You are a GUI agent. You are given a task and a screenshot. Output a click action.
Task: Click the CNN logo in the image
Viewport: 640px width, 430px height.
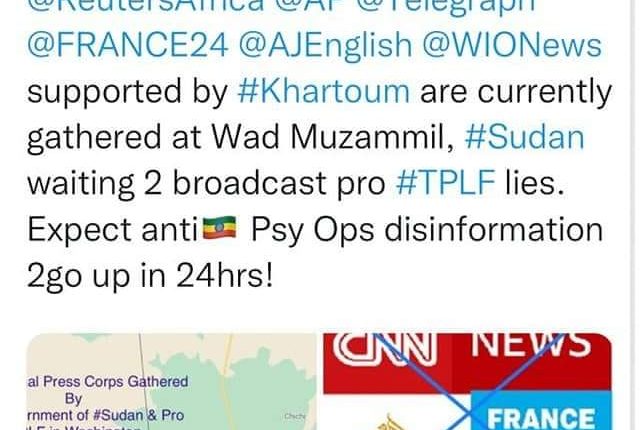(x=384, y=348)
